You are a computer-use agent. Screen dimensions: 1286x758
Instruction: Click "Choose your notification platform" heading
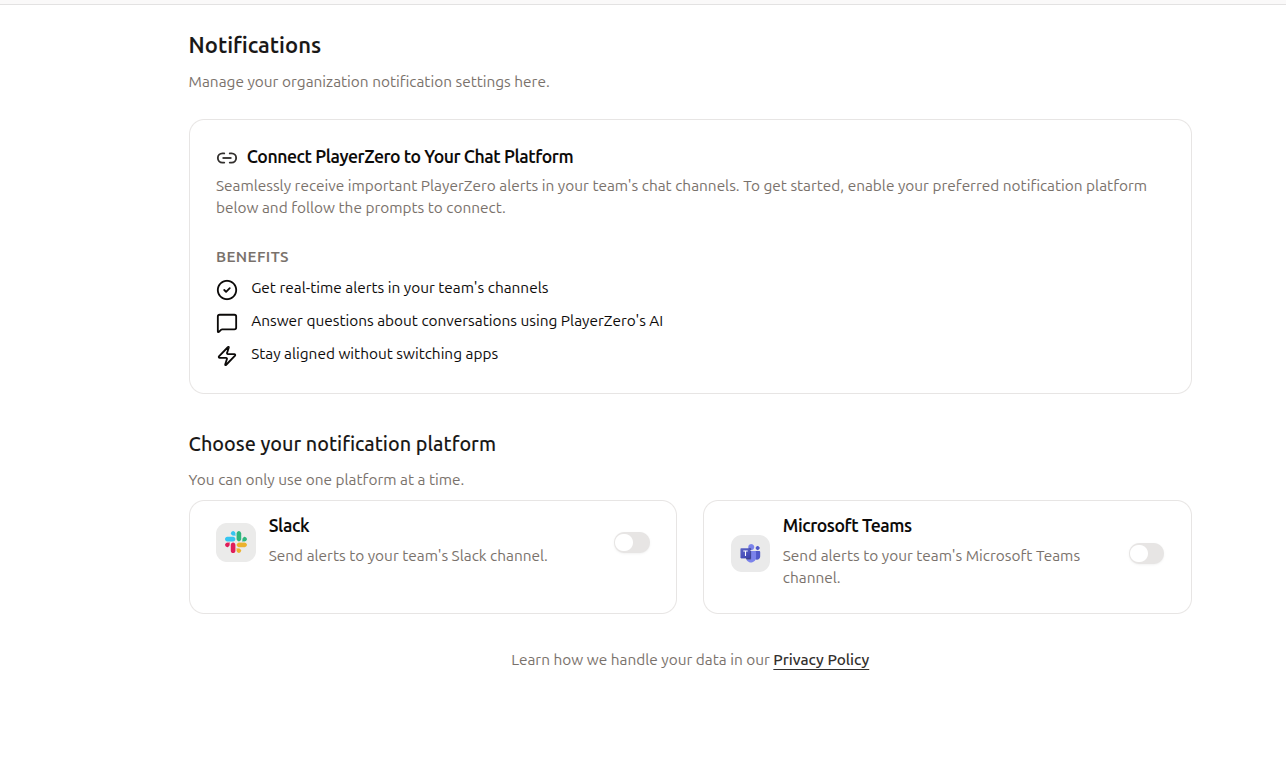(342, 443)
